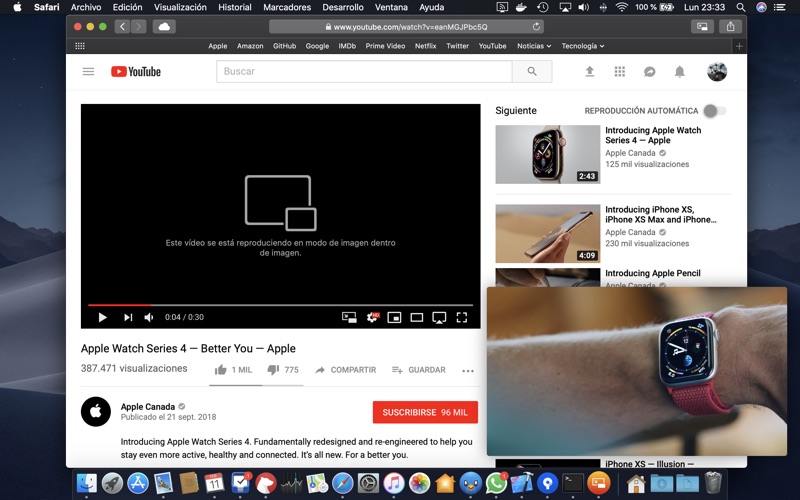The image size is (800, 500).
Task: Click the upload video icon
Action: click(x=589, y=71)
